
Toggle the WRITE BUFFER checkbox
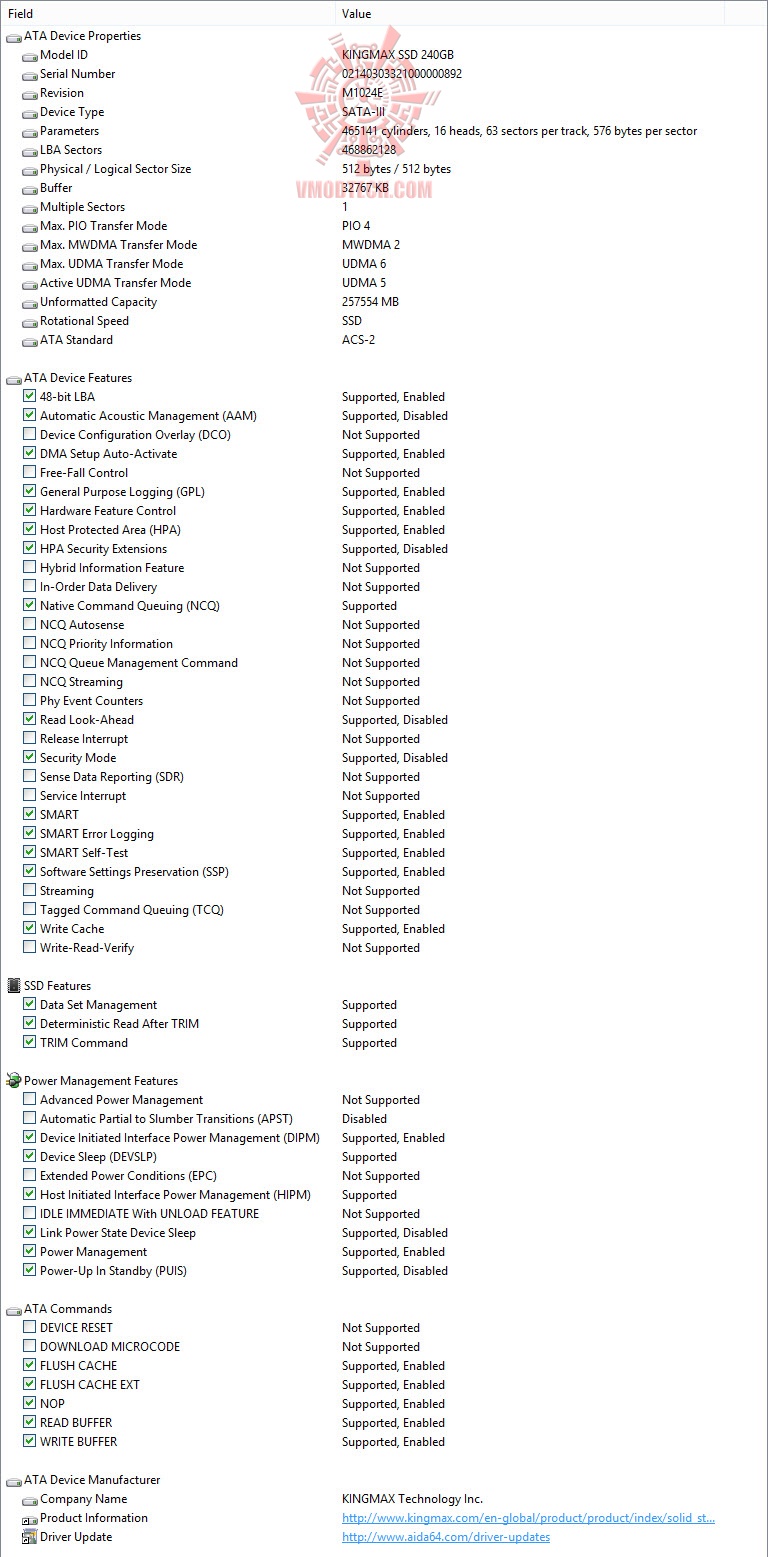[30, 1442]
